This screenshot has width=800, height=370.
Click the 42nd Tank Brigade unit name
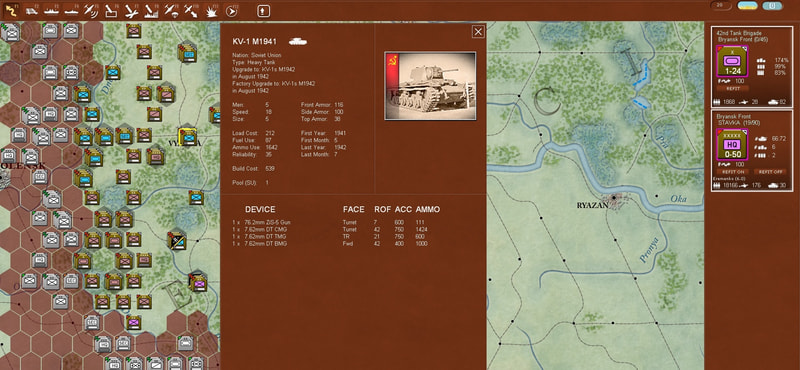point(738,32)
